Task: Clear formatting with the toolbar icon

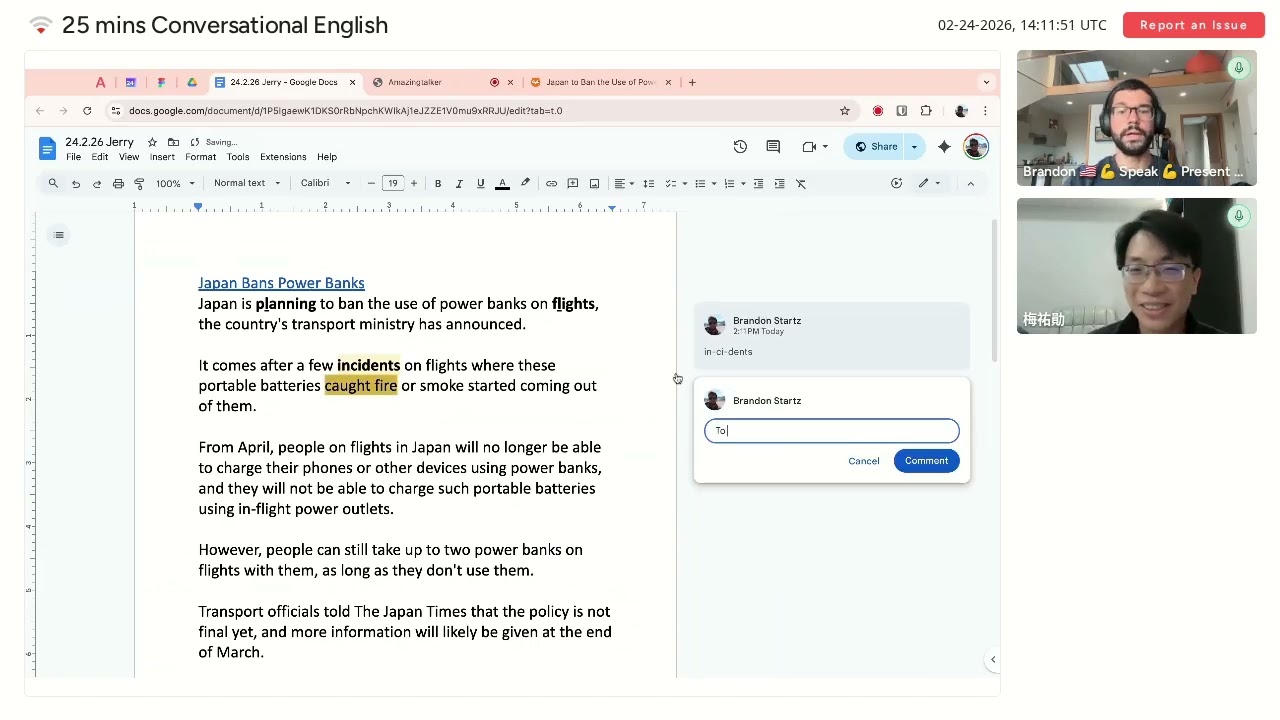Action: (801, 183)
